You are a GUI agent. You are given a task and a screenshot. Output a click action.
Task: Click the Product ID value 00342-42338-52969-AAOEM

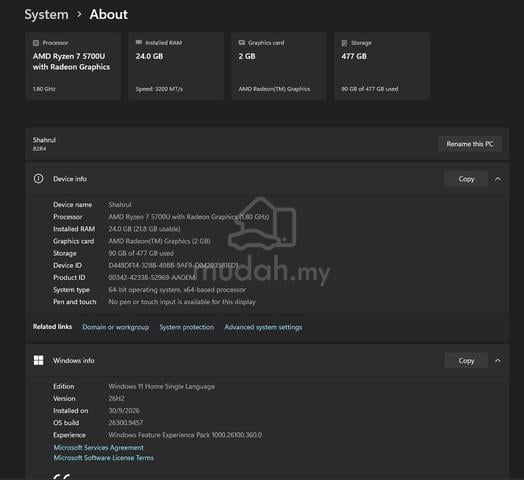[152, 277]
